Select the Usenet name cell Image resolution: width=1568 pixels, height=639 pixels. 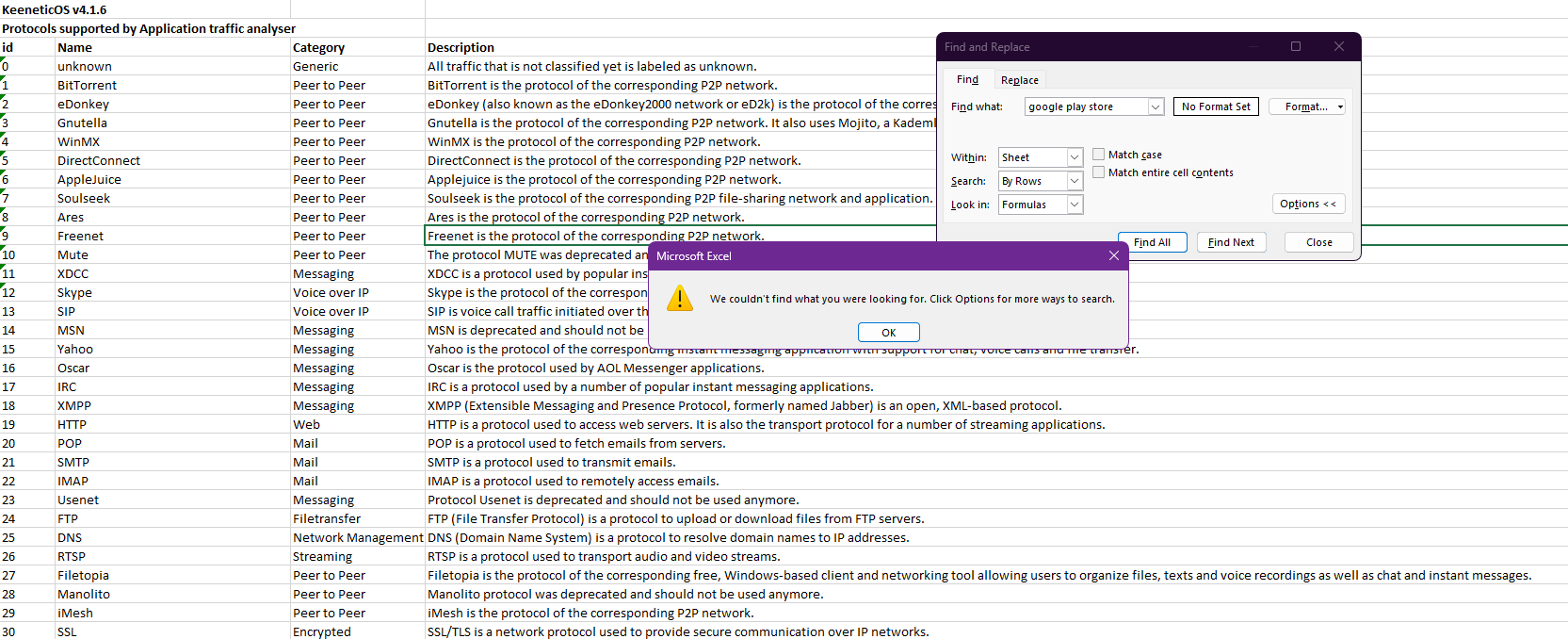pos(172,500)
